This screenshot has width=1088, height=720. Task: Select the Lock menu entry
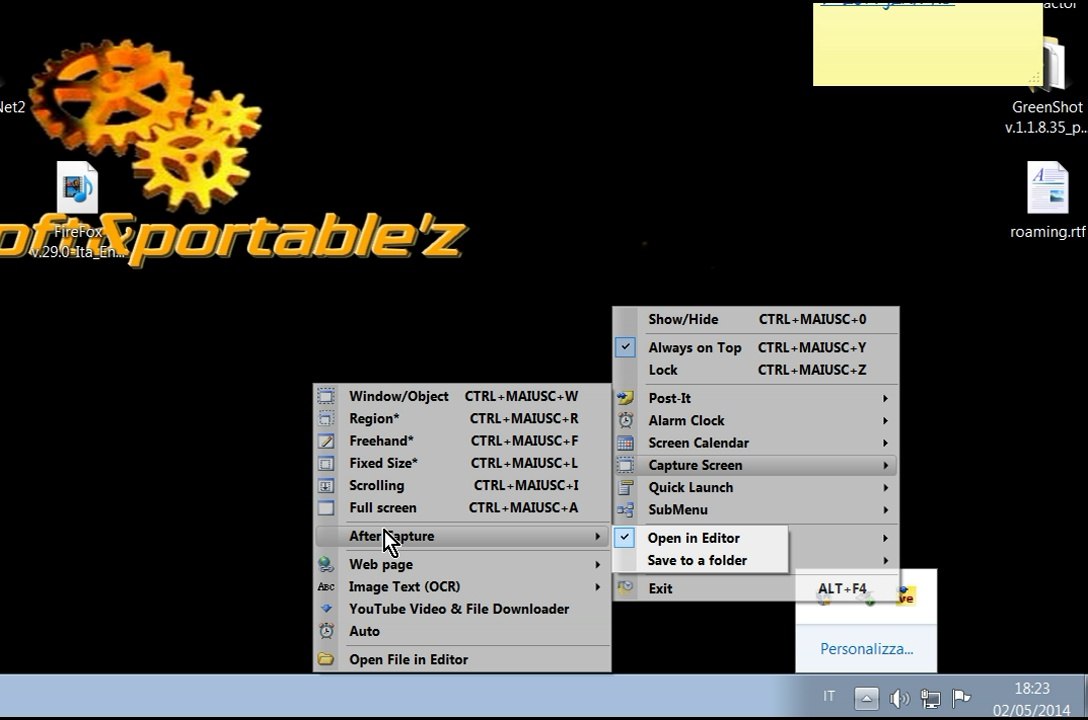(756, 370)
